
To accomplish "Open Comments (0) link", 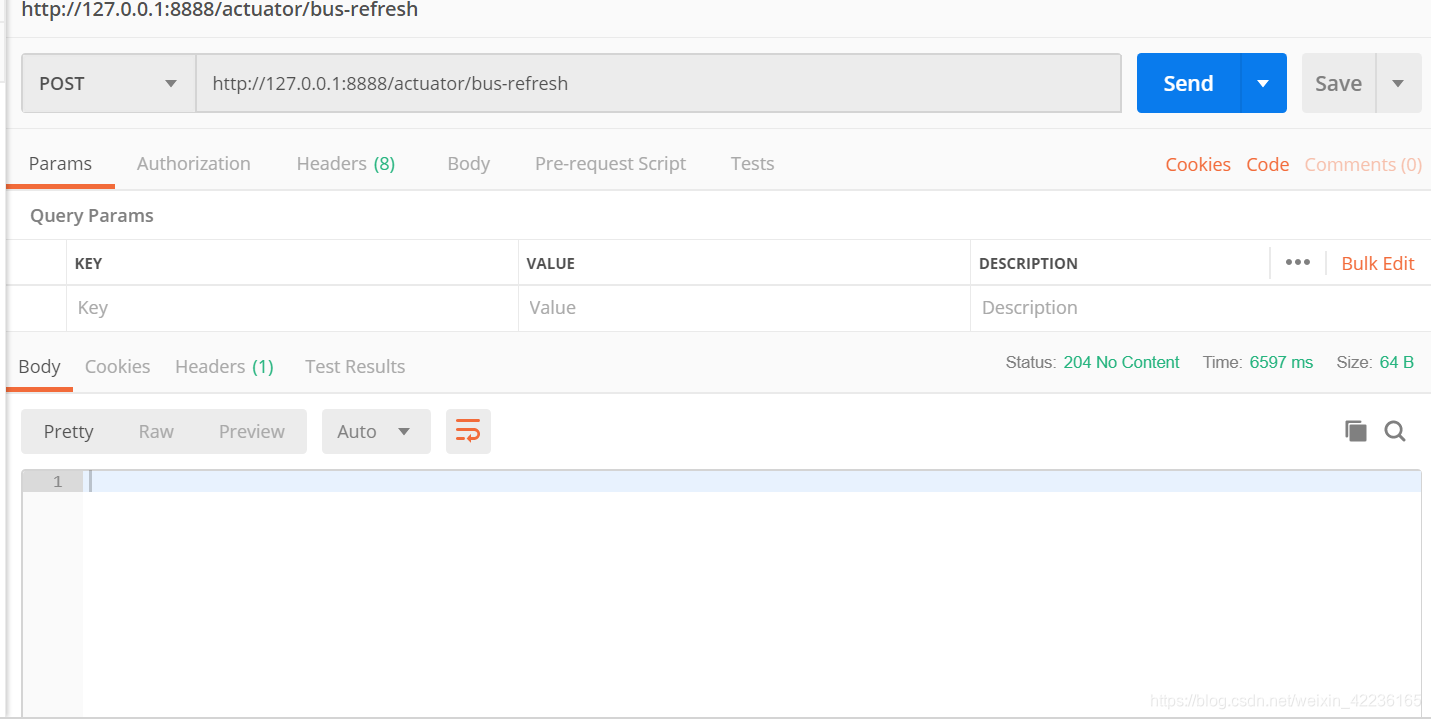I will [1363, 165].
